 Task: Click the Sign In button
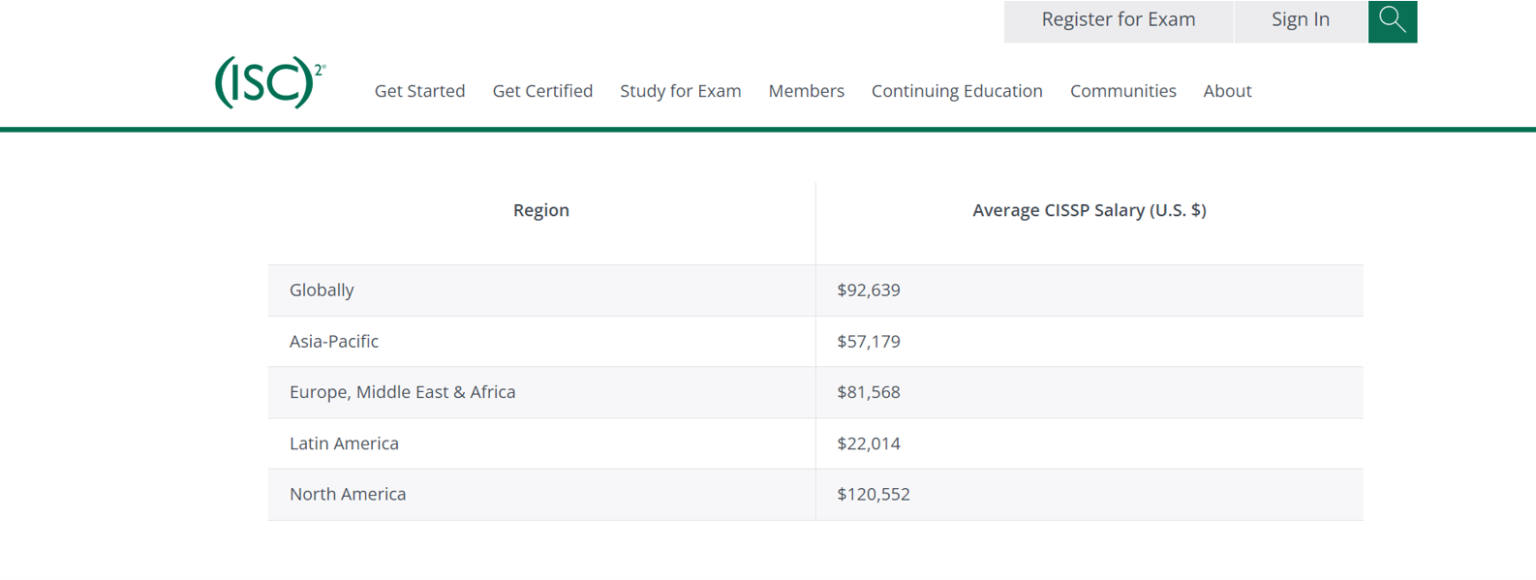click(x=1300, y=19)
